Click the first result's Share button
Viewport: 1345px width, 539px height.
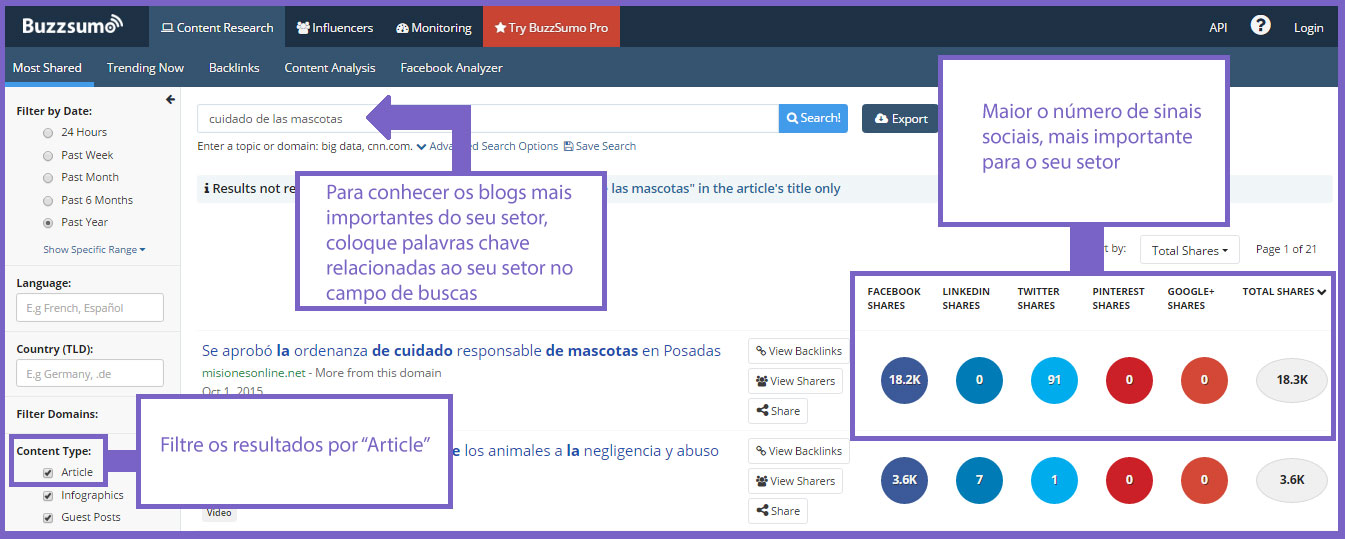click(x=777, y=411)
